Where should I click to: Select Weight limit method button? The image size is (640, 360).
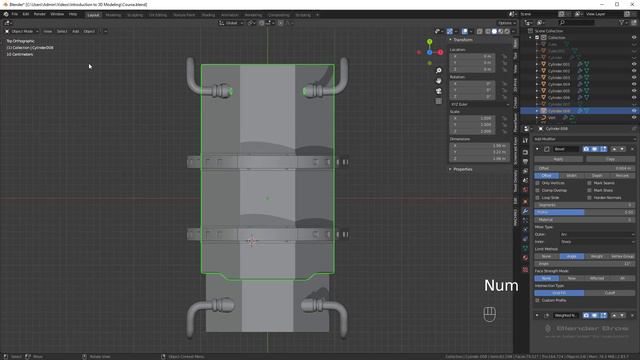(597, 256)
